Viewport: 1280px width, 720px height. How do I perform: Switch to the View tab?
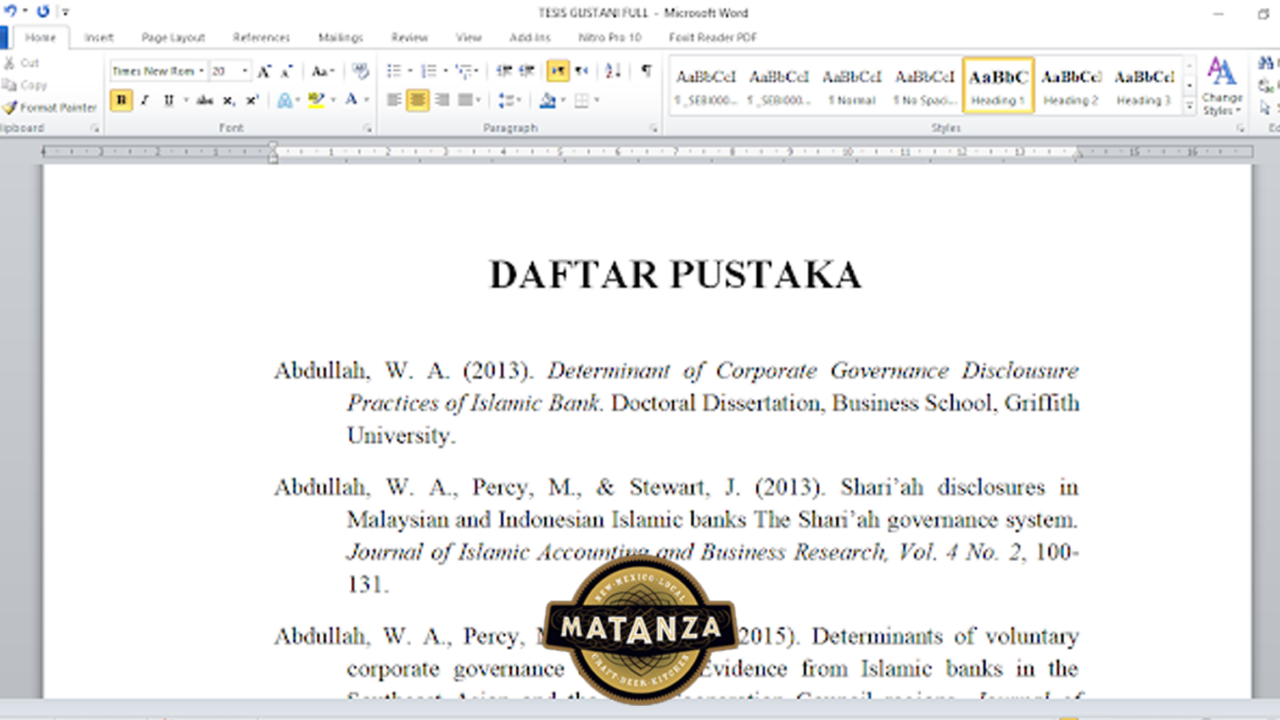tap(469, 38)
